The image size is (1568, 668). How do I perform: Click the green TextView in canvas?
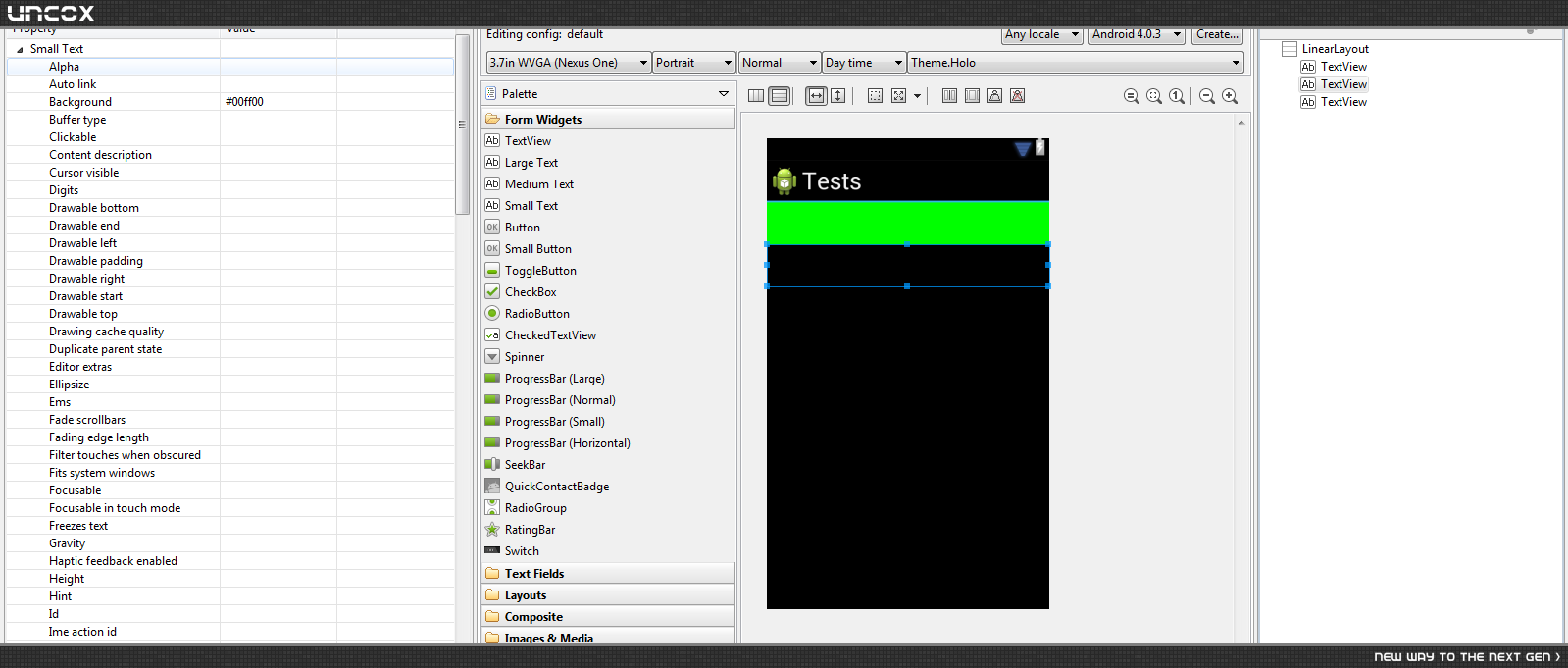pyautogui.click(x=907, y=223)
